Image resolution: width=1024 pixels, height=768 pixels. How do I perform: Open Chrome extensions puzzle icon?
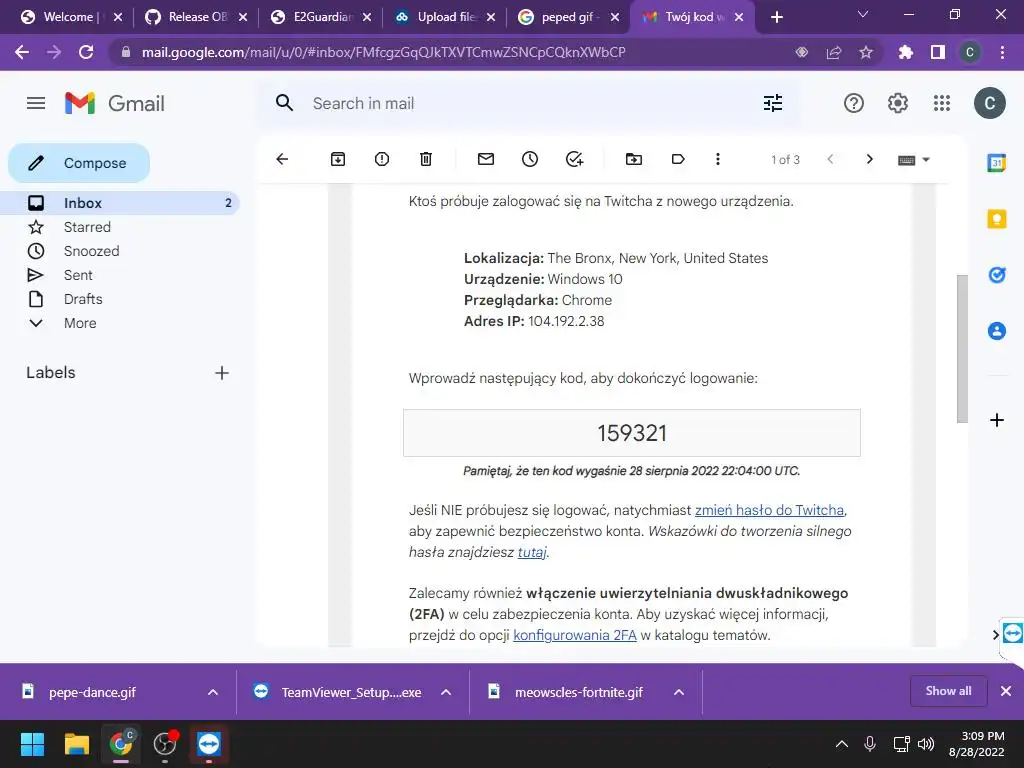tap(905, 52)
